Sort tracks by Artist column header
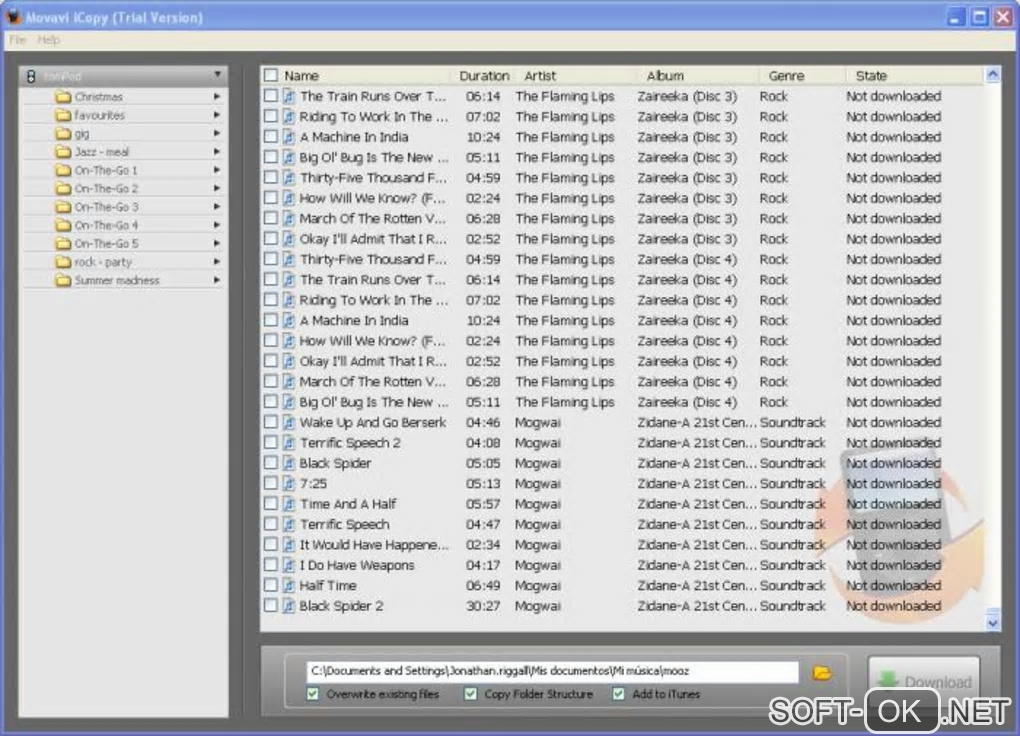The height and width of the screenshot is (736, 1020). coord(540,75)
